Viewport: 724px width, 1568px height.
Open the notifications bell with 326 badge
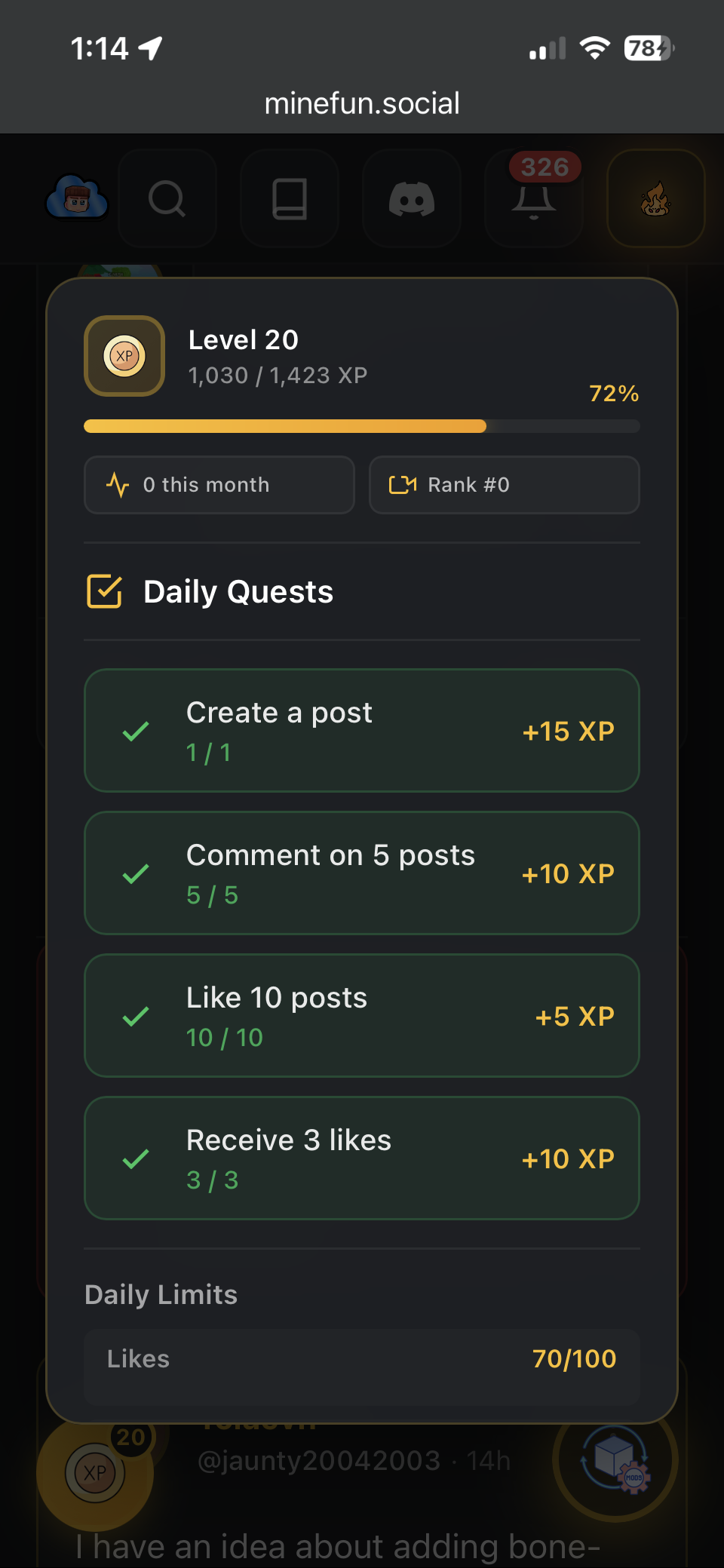[534, 198]
